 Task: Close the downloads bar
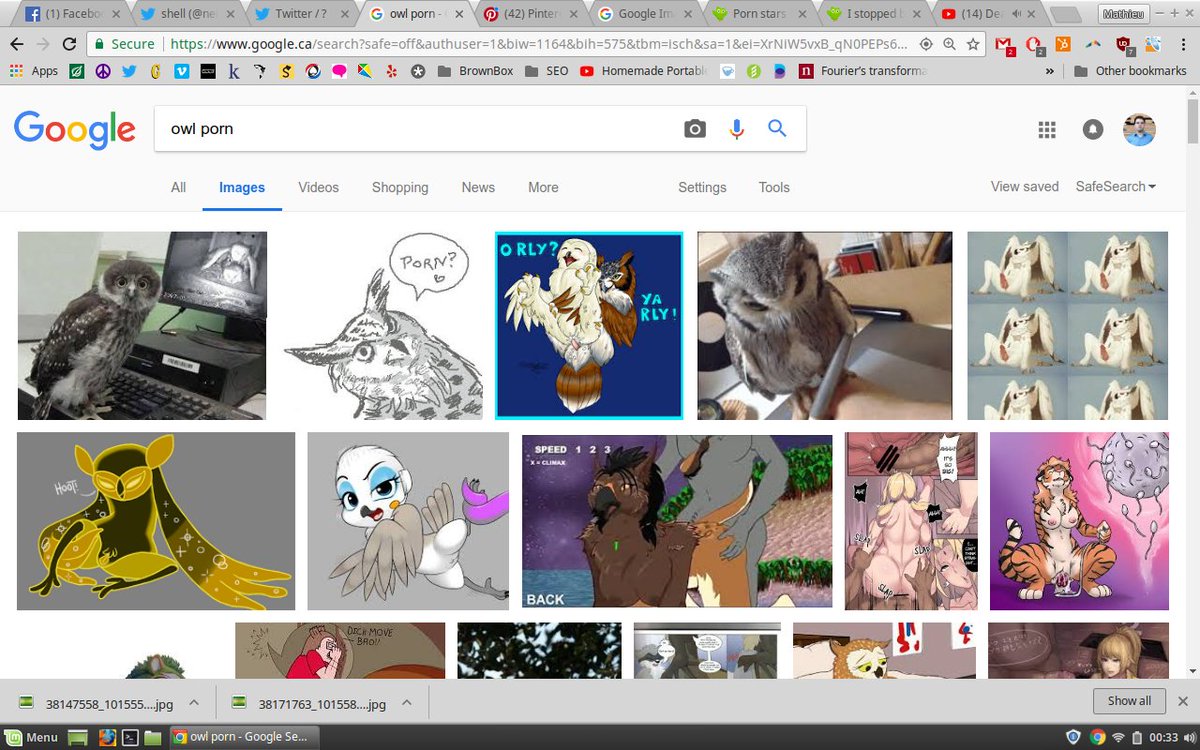click(1183, 701)
